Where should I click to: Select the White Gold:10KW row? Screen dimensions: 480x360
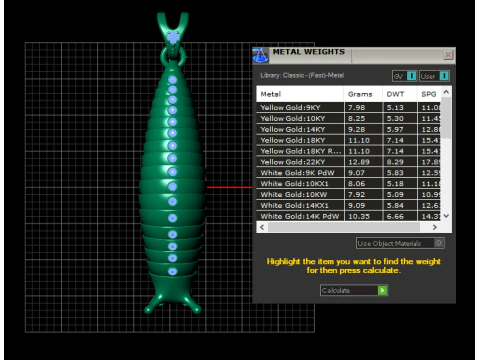pyautogui.click(x=349, y=194)
